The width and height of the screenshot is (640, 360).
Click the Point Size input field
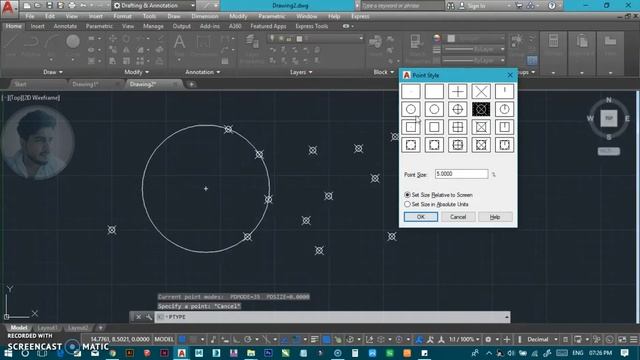pyautogui.click(x=461, y=174)
